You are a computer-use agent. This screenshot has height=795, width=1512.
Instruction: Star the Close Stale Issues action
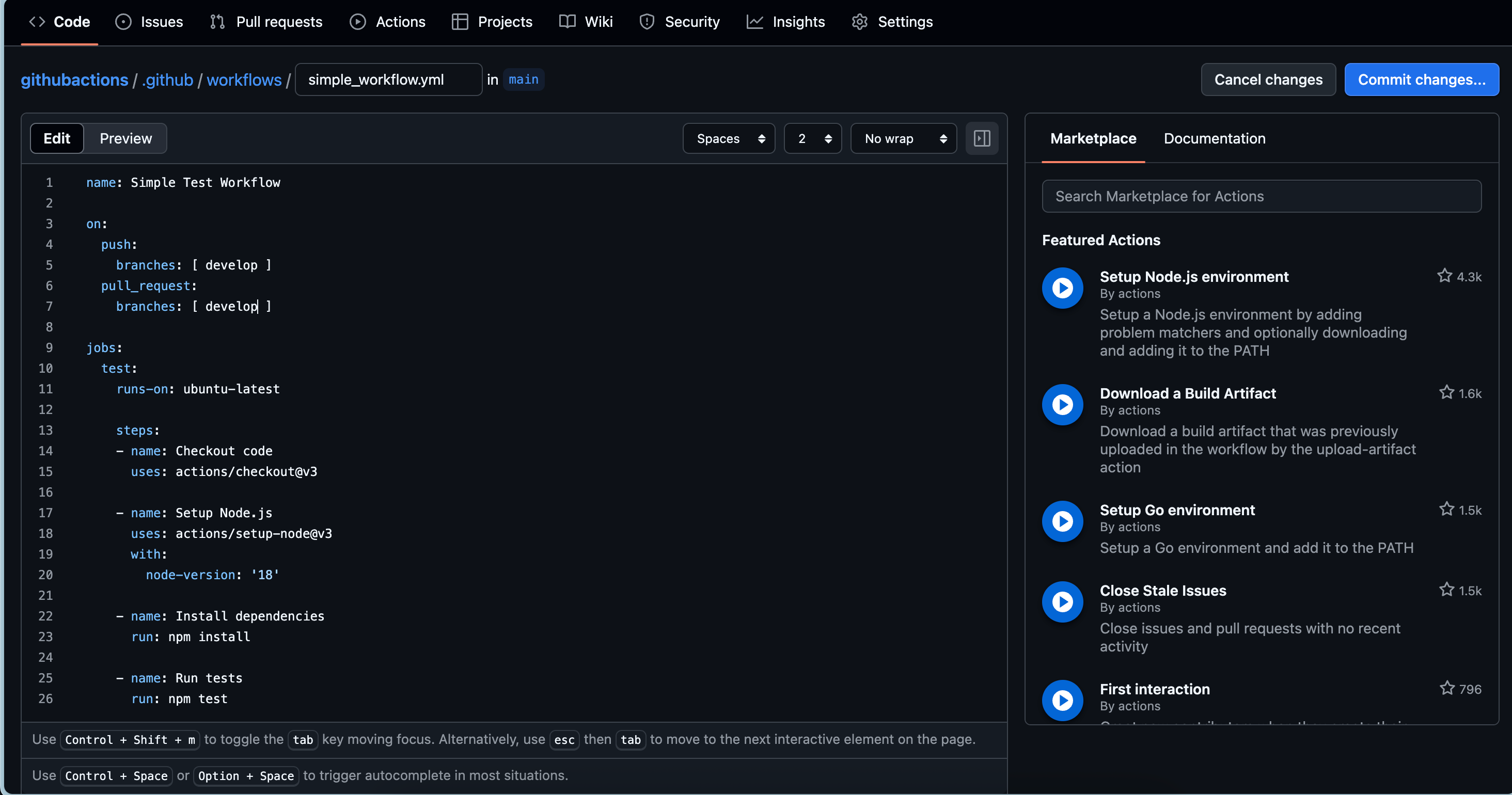(1446, 590)
